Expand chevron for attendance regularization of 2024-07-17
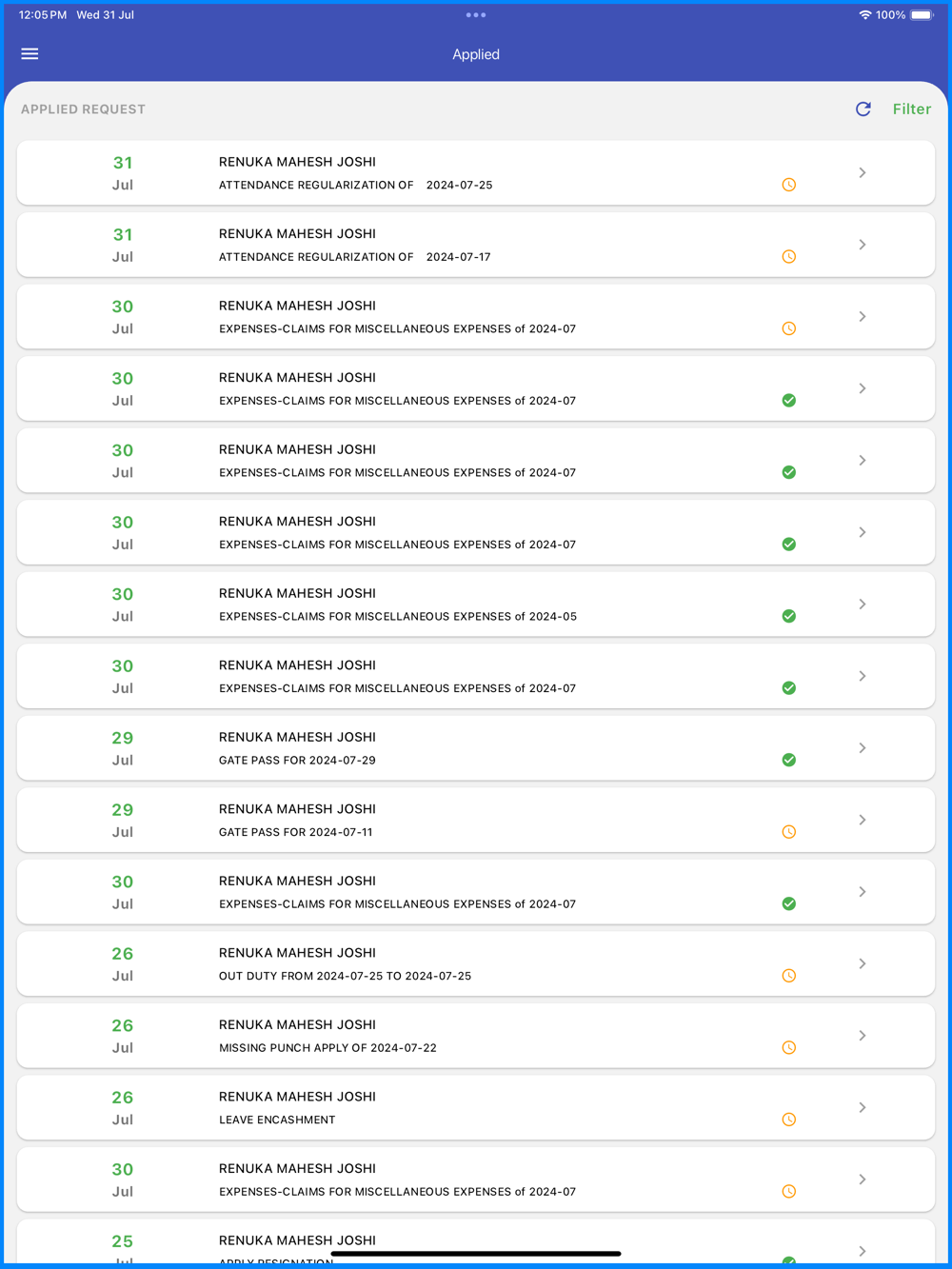Viewport: 952px width, 1269px height. [863, 245]
